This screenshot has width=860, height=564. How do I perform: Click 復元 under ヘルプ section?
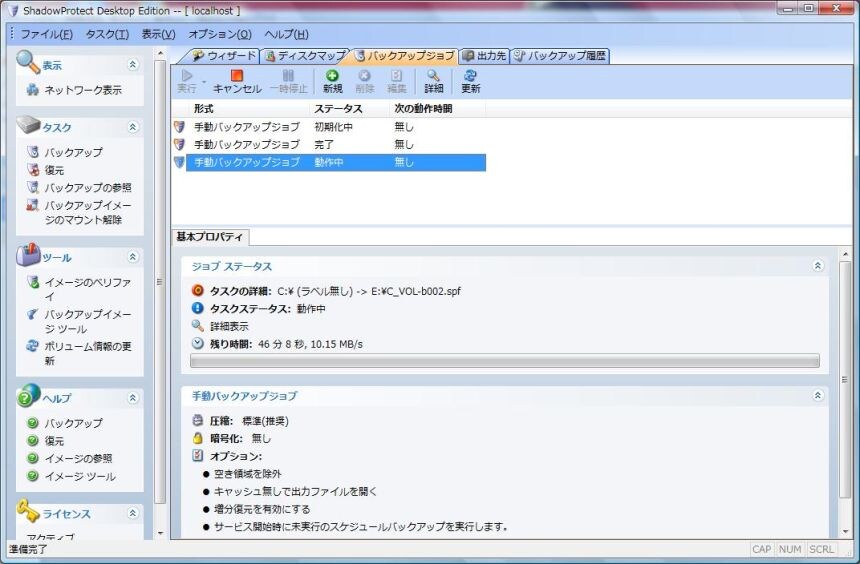click(x=54, y=441)
